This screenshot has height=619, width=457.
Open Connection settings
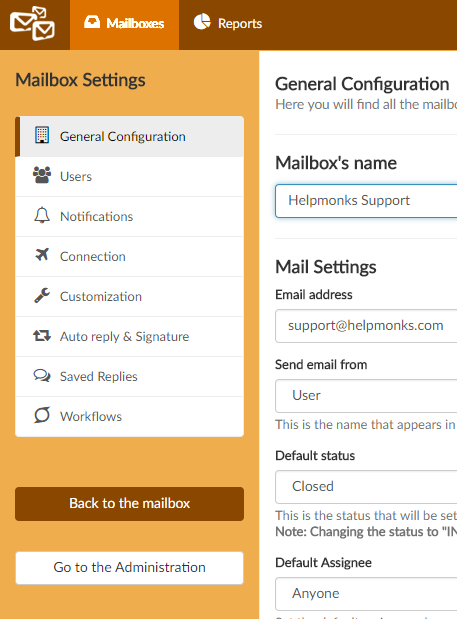(x=129, y=257)
